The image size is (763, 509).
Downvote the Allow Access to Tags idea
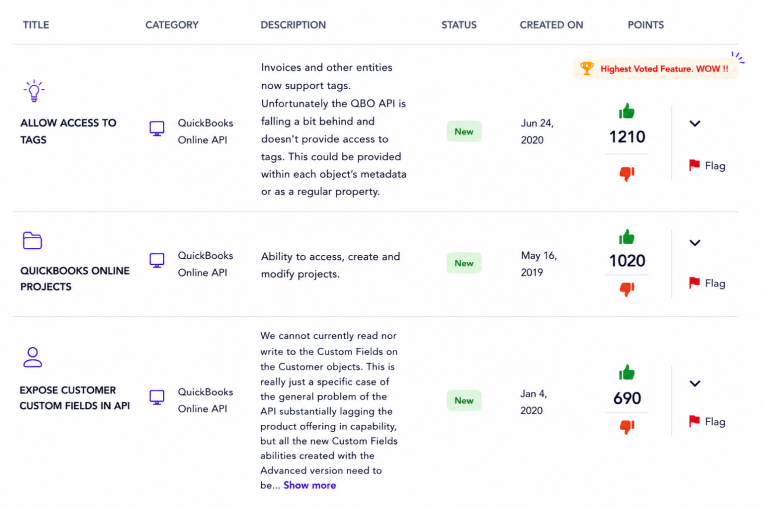pyautogui.click(x=627, y=174)
